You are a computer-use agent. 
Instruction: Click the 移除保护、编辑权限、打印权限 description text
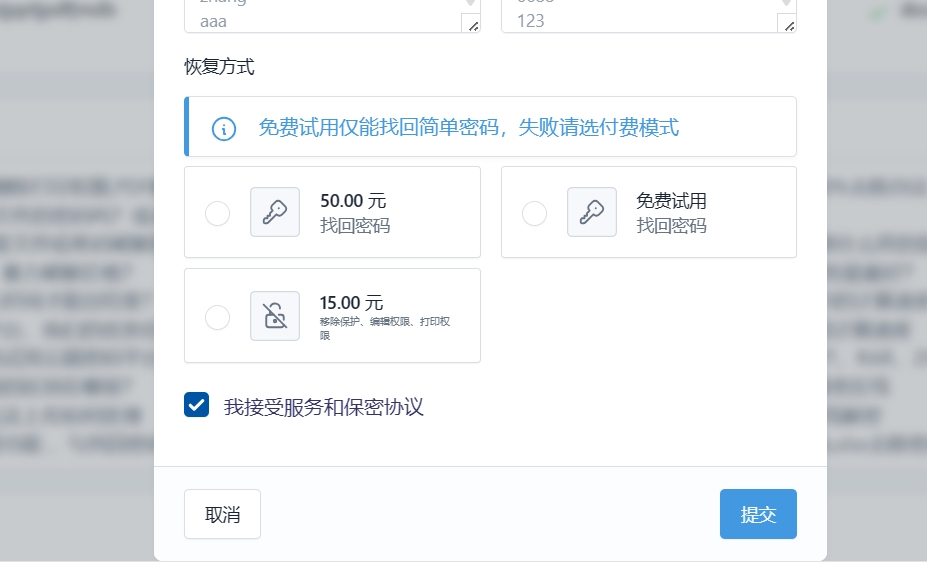[385, 328]
